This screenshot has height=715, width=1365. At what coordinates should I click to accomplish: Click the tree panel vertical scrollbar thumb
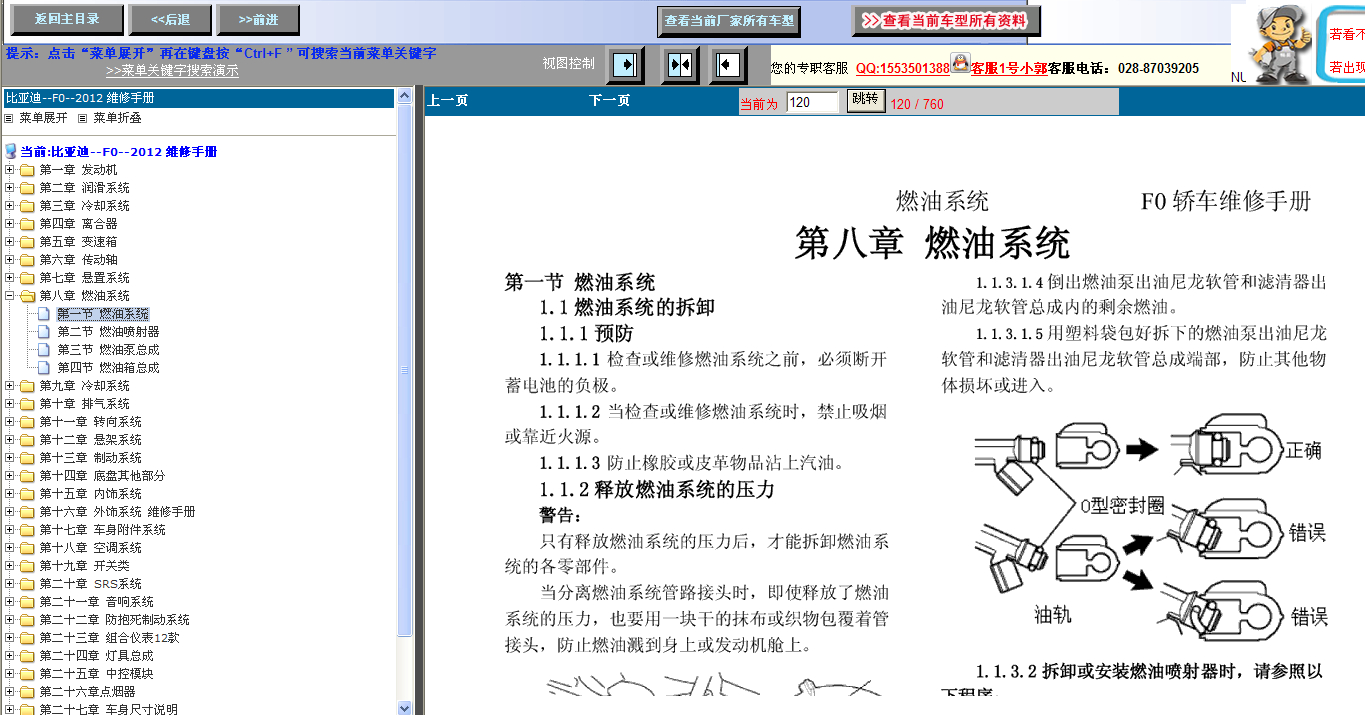405,370
